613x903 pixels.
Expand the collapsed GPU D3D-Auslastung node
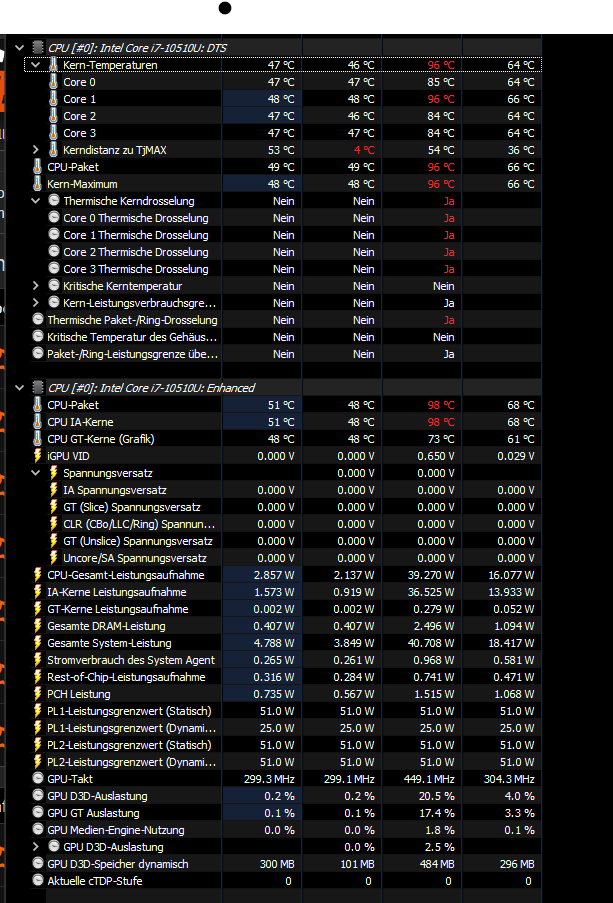tap(36, 847)
